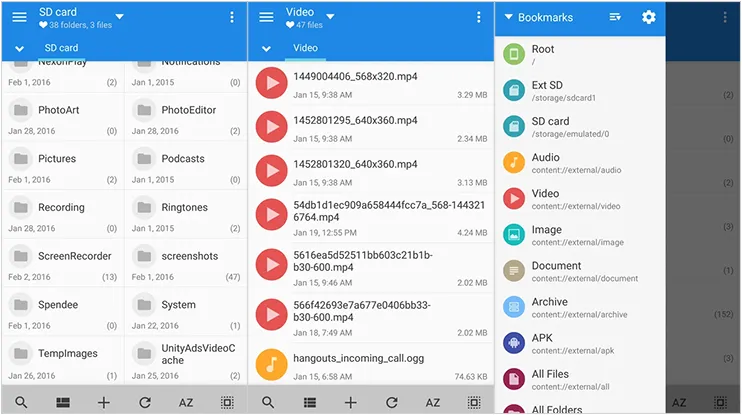Open Spendee folder

(62, 312)
